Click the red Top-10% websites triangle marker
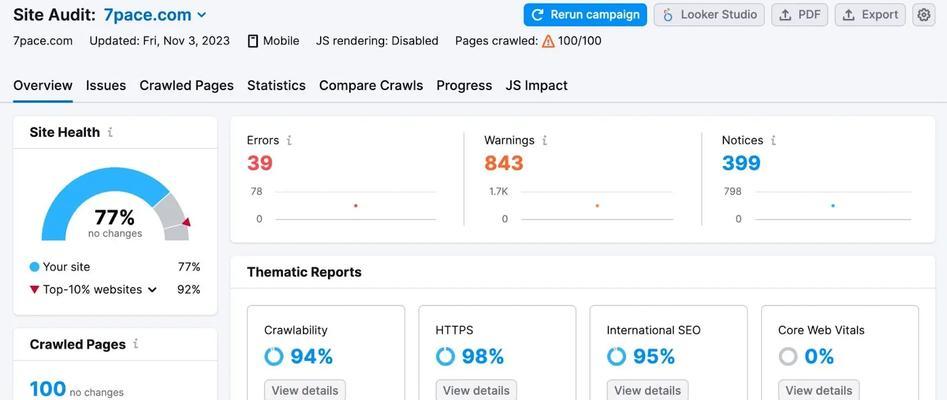947x400 pixels. pos(34,290)
